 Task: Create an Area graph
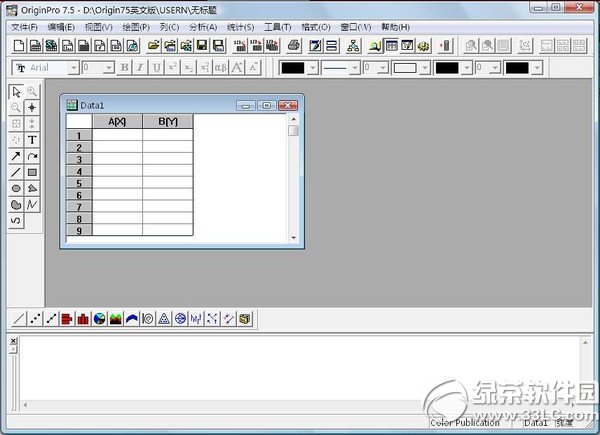tap(116, 319)
